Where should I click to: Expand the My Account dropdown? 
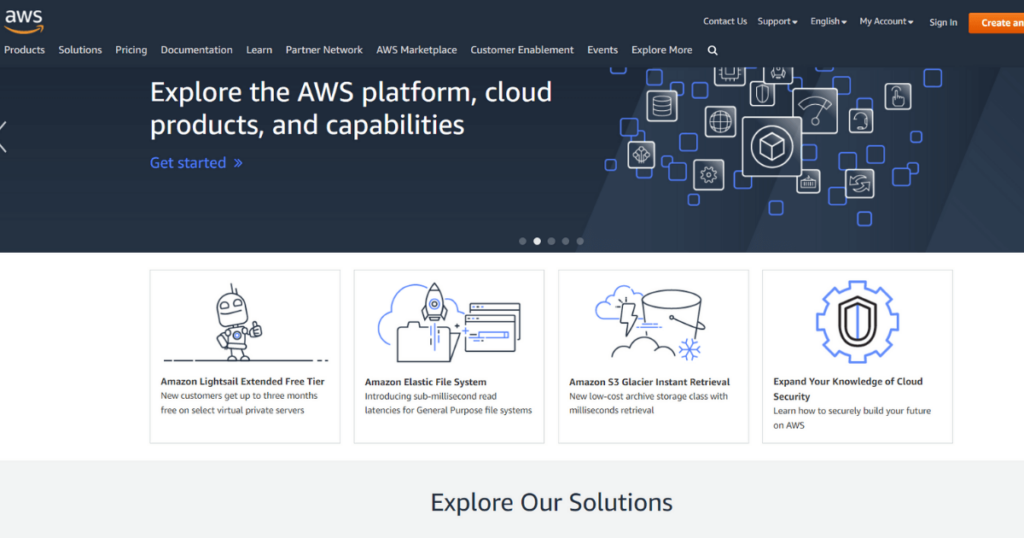pos(886,22)
